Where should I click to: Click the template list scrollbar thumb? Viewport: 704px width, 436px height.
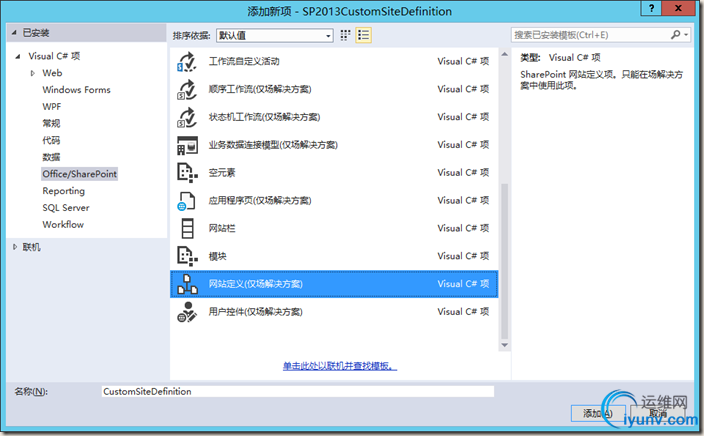pos(505,261)
